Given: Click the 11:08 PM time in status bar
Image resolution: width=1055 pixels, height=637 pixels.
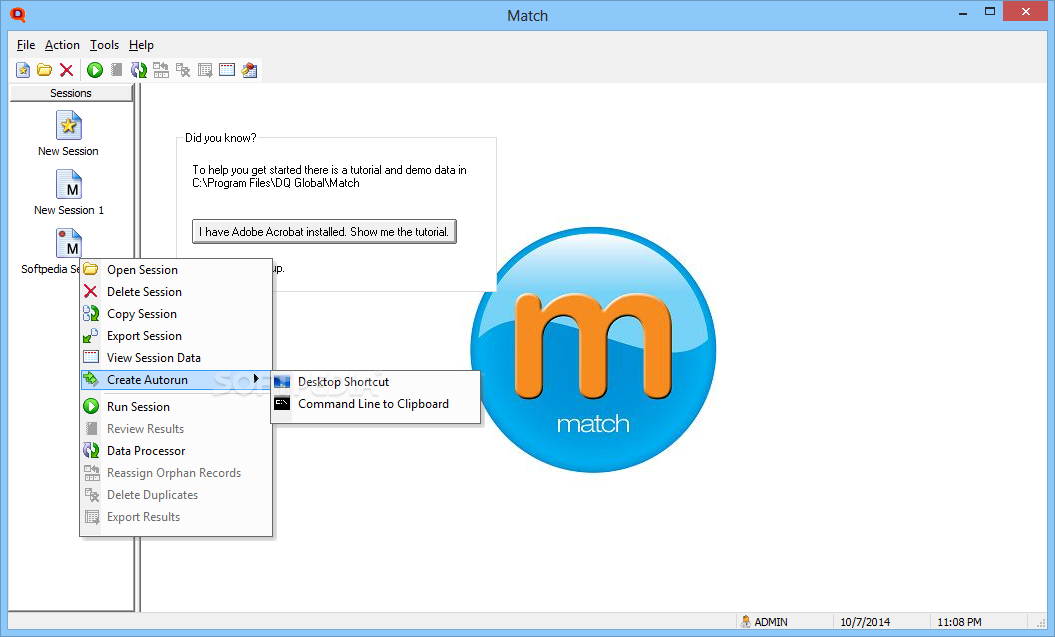Looking at the screenshot, I should pyautogui.click(x=959, y=622).
